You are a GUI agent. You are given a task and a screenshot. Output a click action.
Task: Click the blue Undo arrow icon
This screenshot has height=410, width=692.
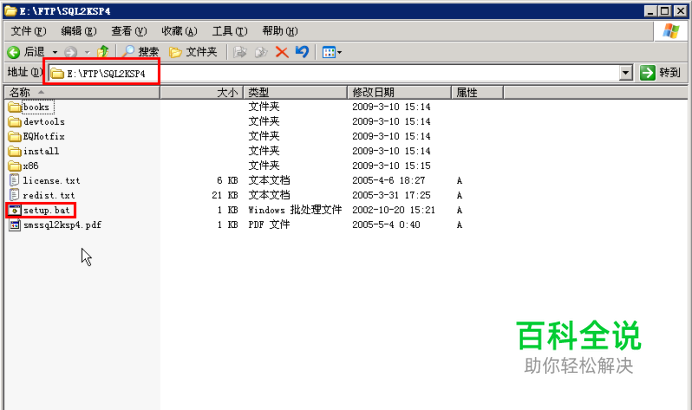pyautogui.click(x=302, y=52)
